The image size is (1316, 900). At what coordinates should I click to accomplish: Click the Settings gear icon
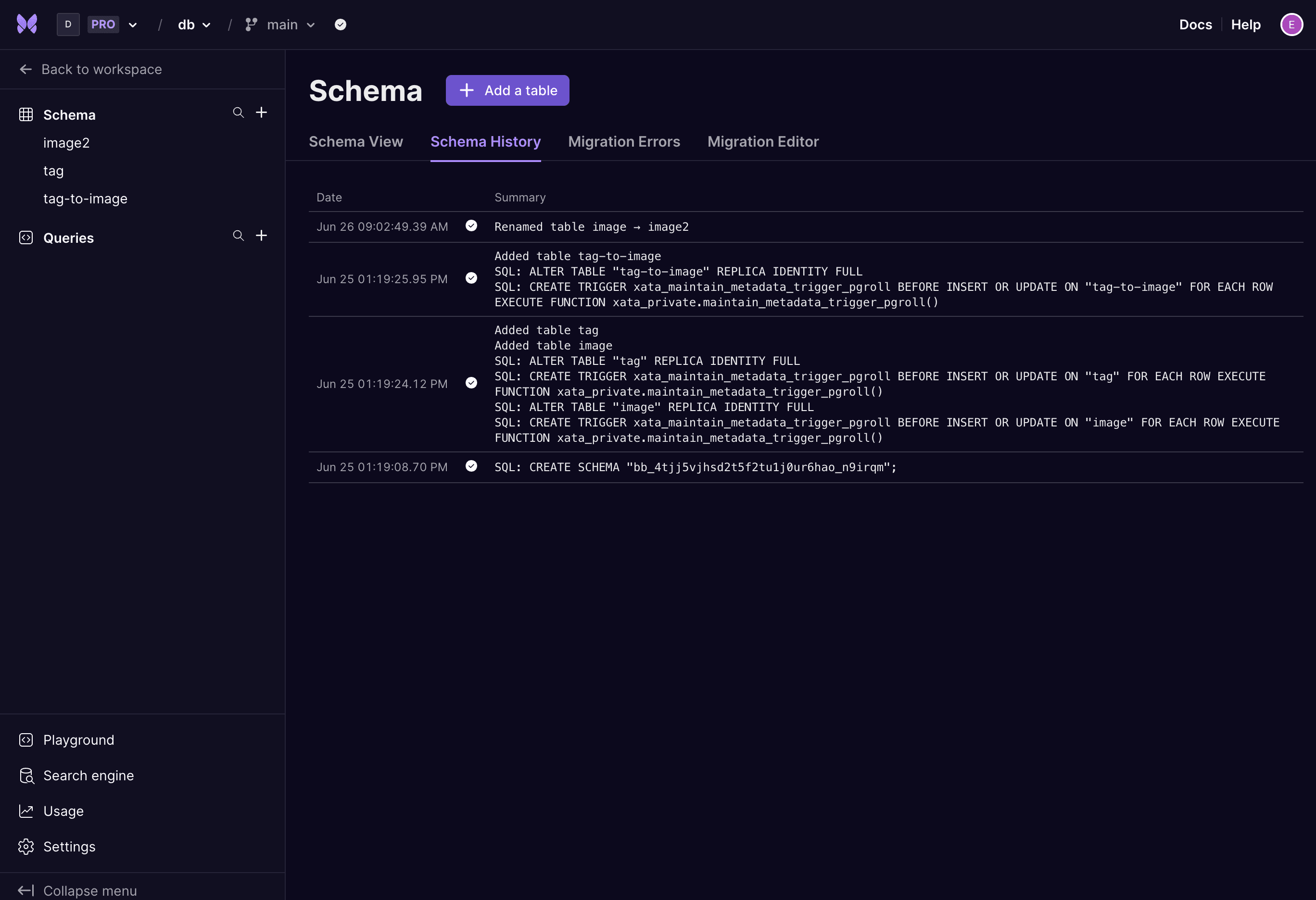coord(26,847)
